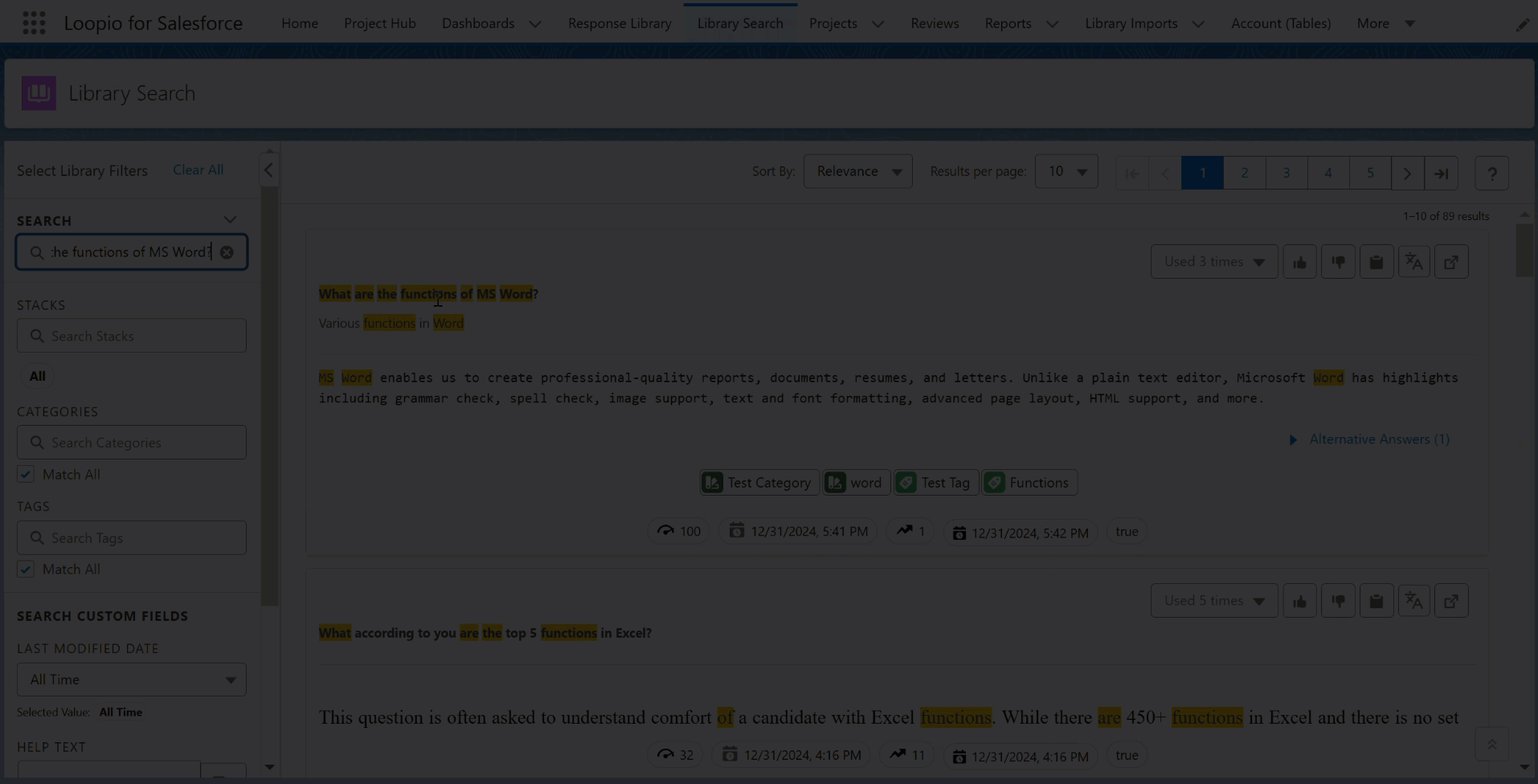Thumbs down the MS Word functions result
This screenshot has width=1538, height=784.
click(1338, 262)
